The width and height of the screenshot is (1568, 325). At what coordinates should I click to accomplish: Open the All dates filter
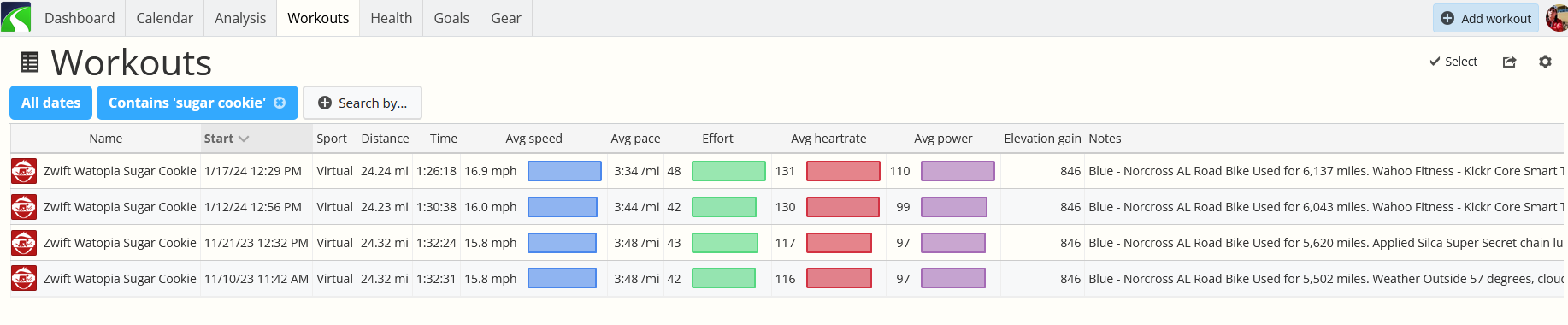click(x=50, y=103)
